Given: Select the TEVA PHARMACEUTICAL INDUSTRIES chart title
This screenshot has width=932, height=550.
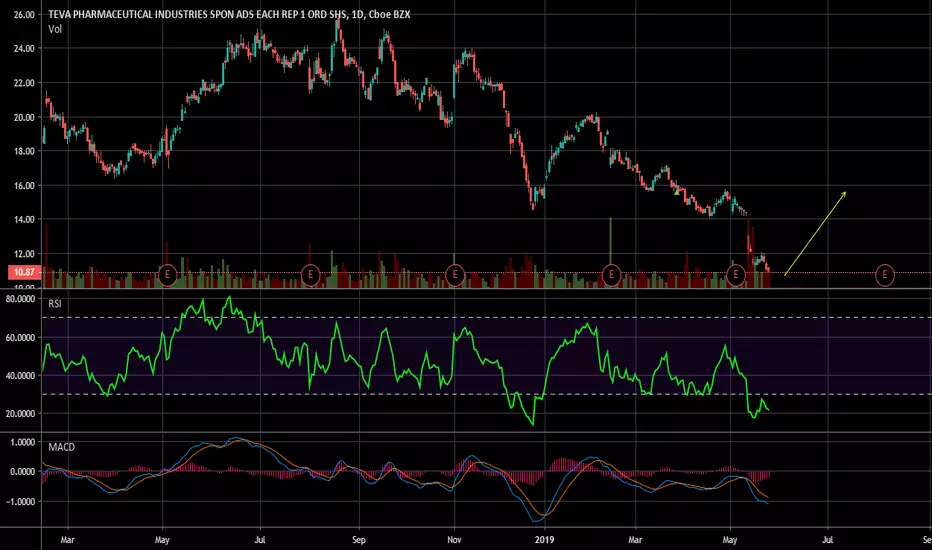Looking at the screenshot, I should pos(229,14).
